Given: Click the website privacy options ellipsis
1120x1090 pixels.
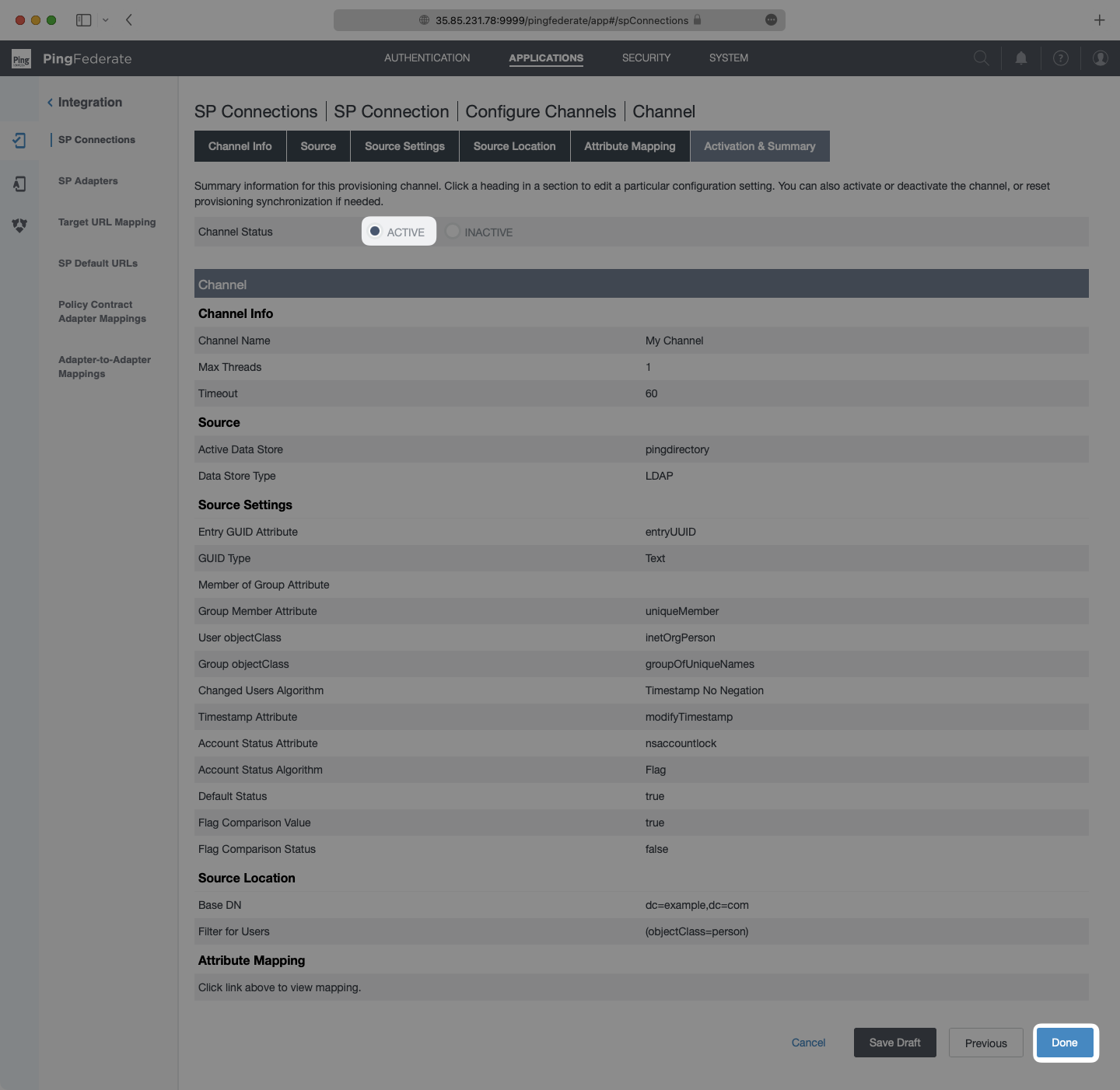Looking at the screenshot, I should click(772, 20).
